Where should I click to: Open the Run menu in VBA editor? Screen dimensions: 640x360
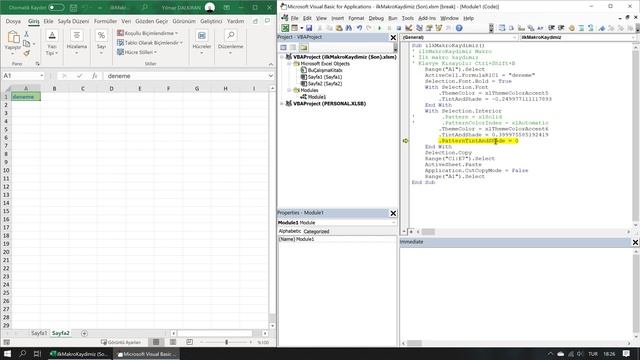[x=393, y=18]
